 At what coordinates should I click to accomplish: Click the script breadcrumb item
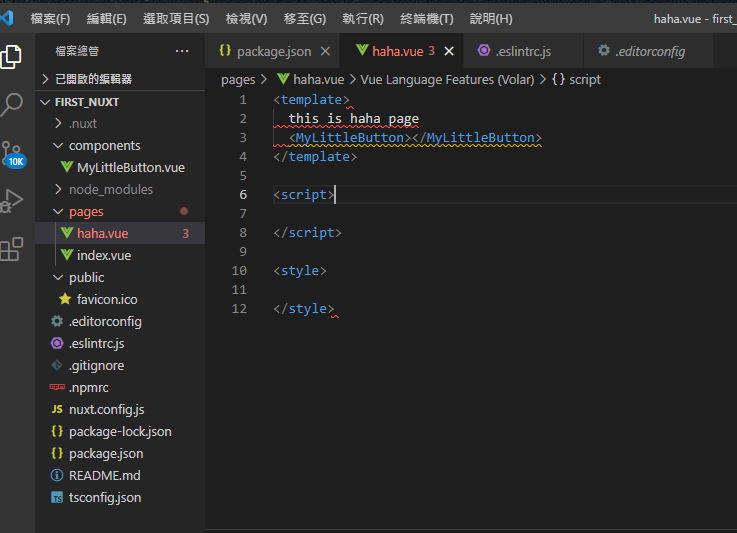[584, 79]
